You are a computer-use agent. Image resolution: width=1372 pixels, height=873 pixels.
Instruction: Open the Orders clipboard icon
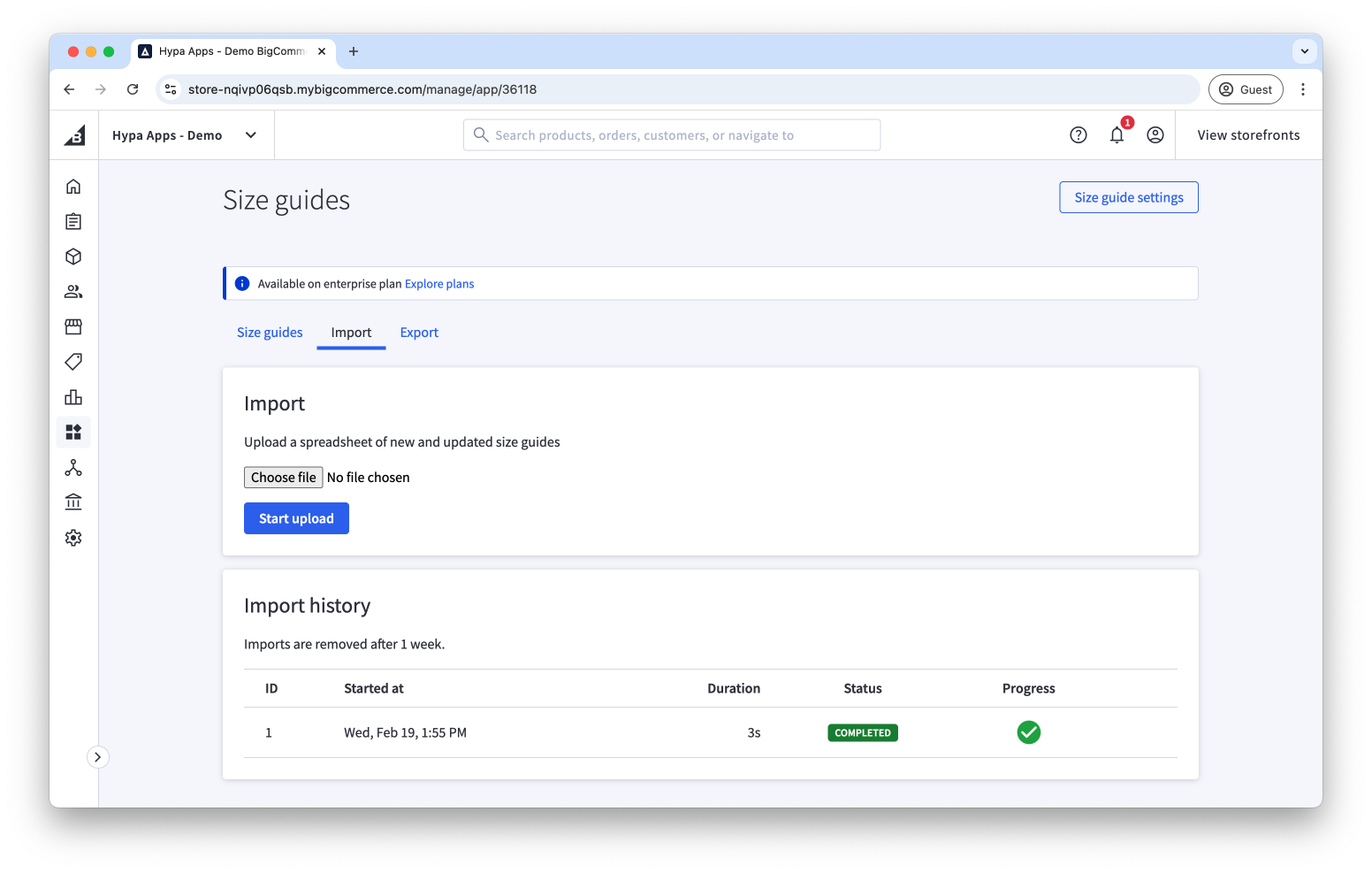pos(73,221)
